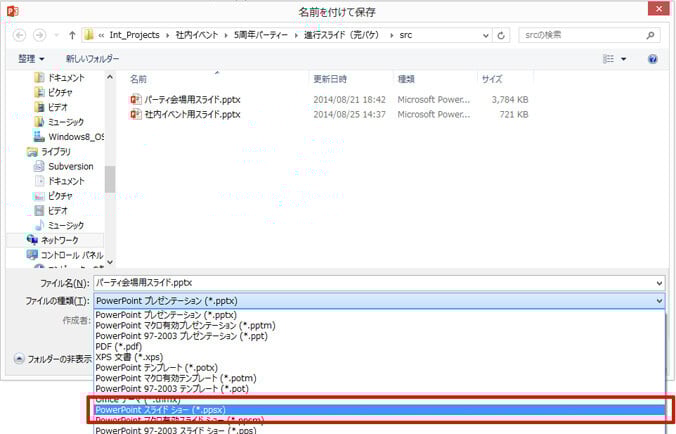Change view layout icon
The height and width of the screenshot is (434, 676).
[x=608, y=59]
